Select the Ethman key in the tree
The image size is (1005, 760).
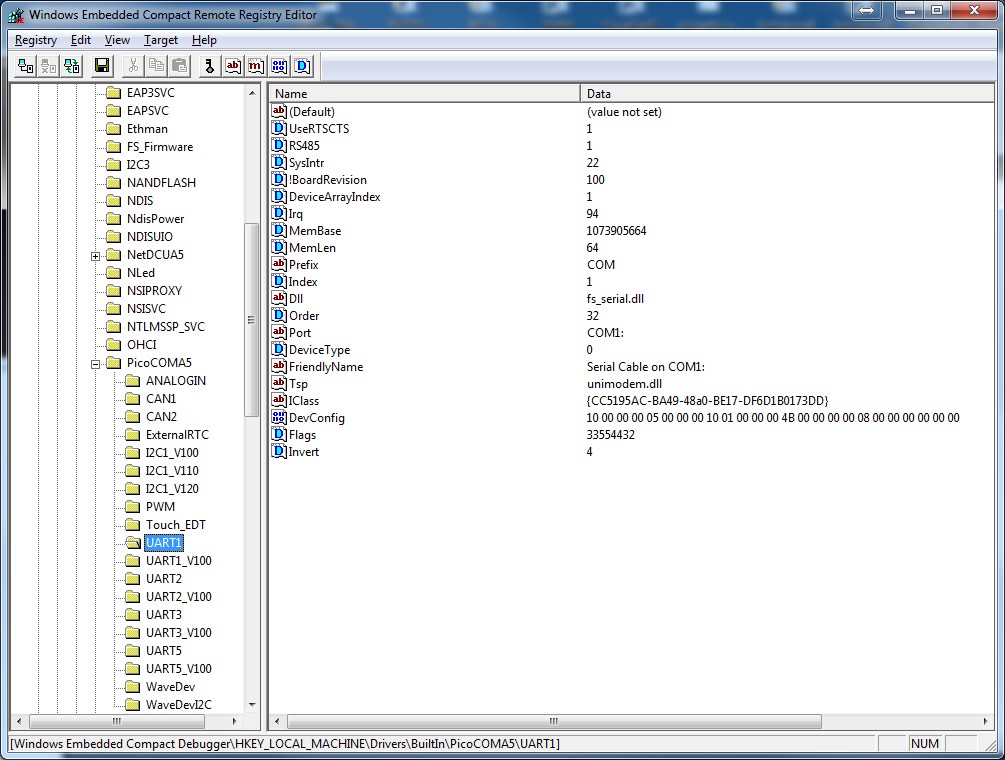(x=147, y=129)
